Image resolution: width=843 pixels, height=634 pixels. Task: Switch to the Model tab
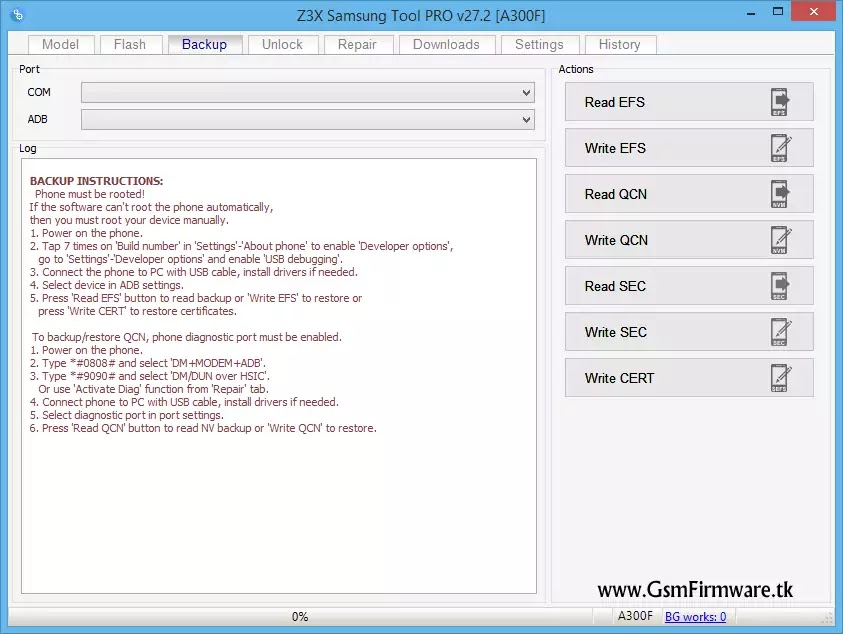61,45
